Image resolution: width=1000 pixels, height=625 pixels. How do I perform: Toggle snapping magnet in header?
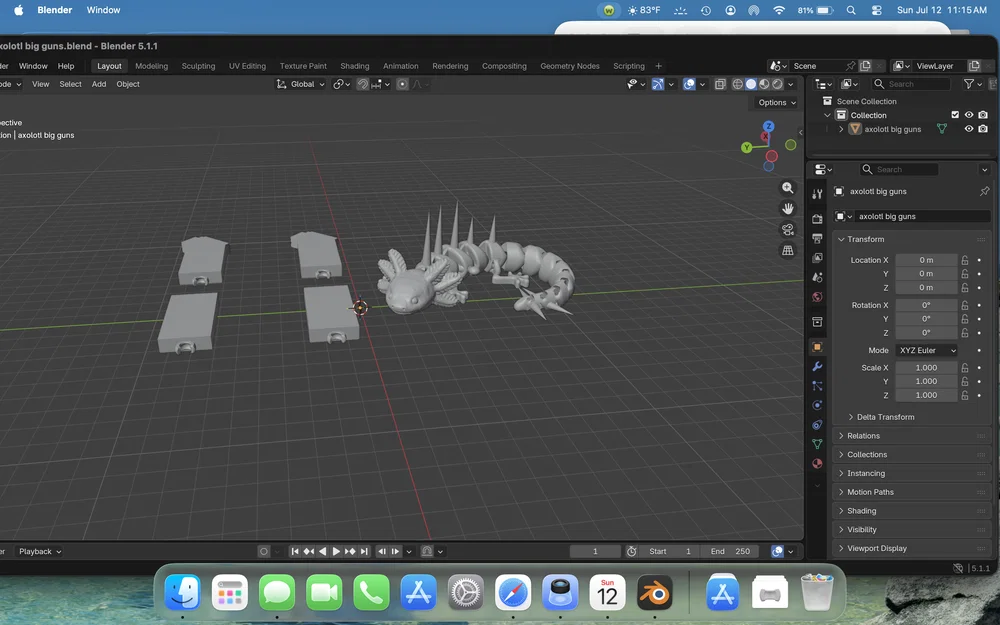click(363, 84)
